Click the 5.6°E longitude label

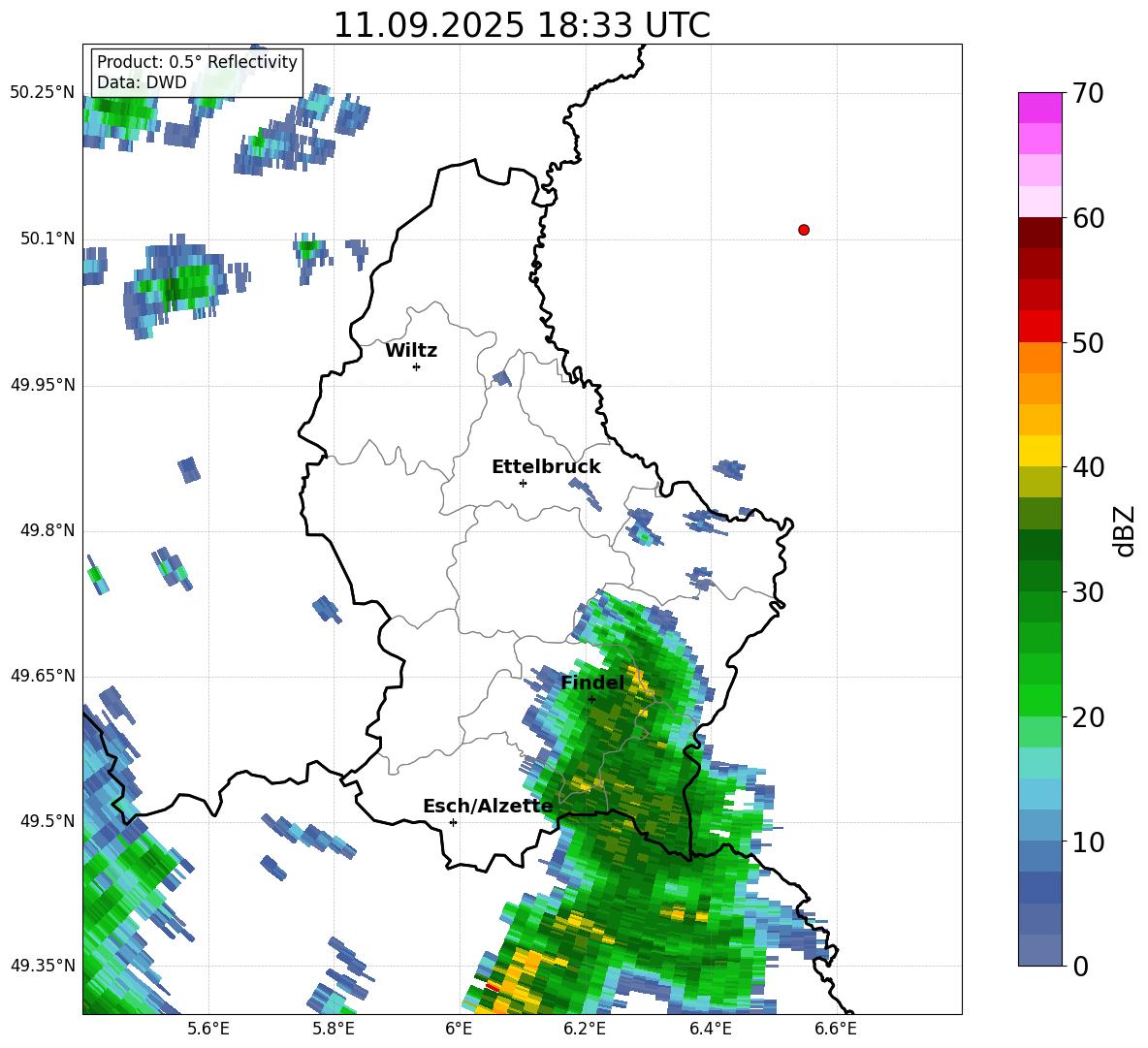[x=208, y=1029]
